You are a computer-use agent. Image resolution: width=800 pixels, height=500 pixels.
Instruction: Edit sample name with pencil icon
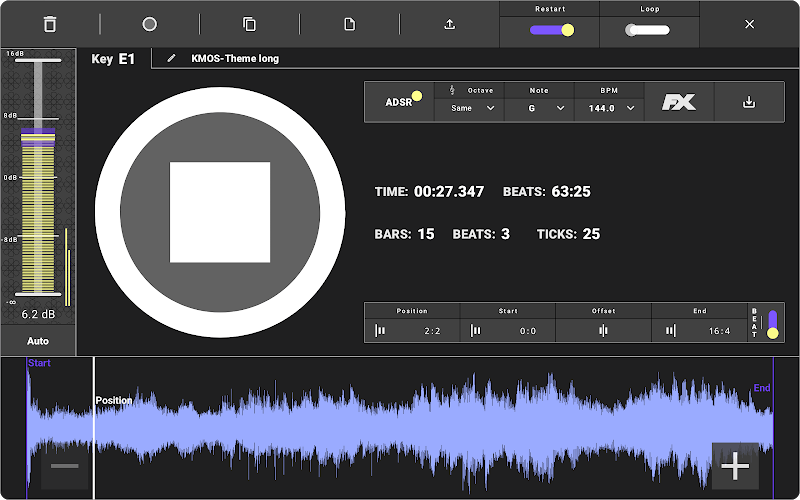(171, 59)
